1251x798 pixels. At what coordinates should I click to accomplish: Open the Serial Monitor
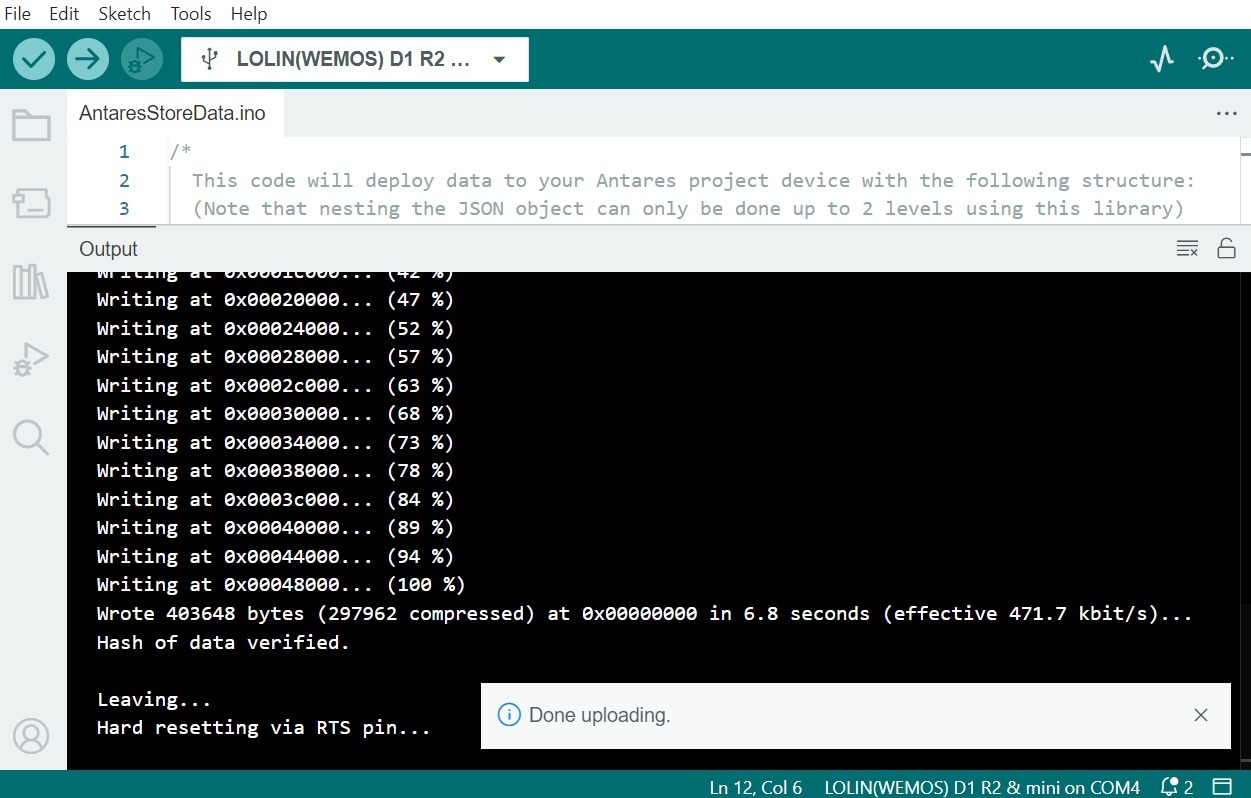[1215, 59]
